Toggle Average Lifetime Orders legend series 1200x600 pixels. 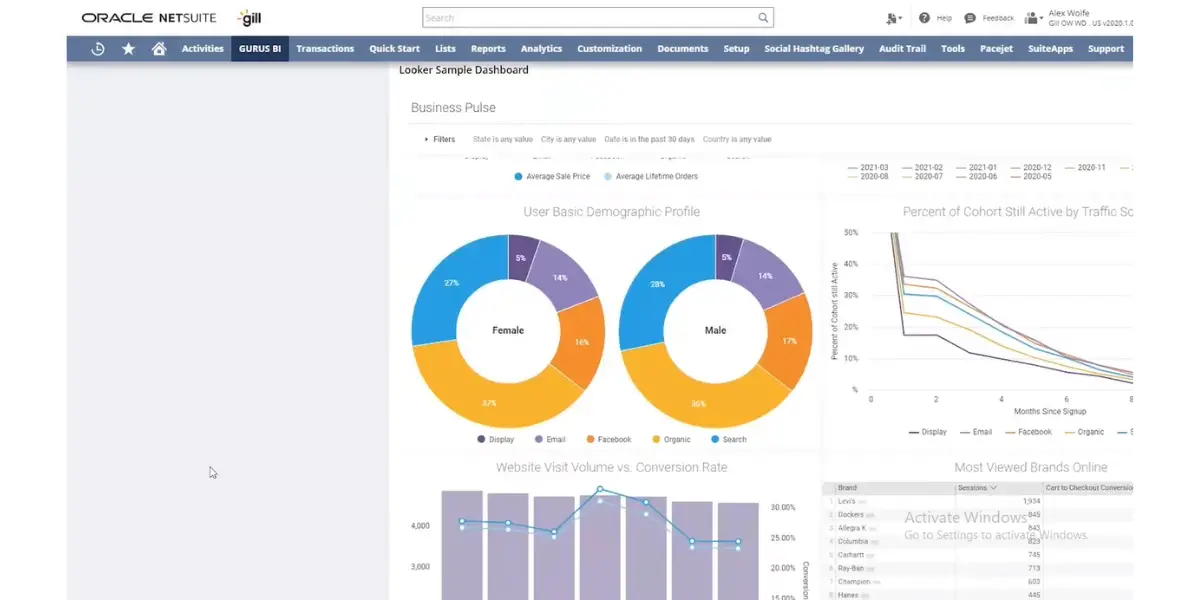[651, 177]
